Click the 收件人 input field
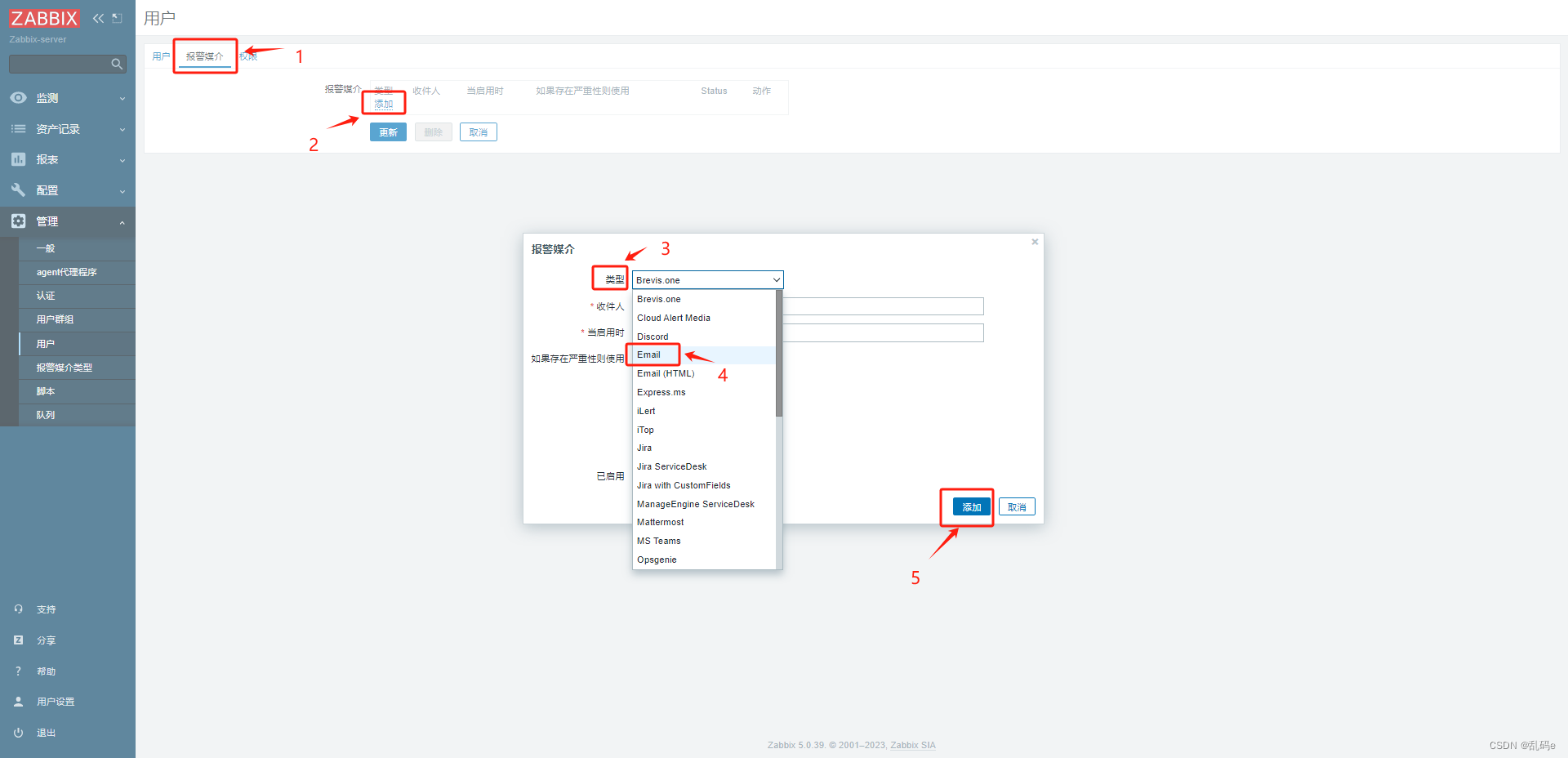Viewport: 1568px width, 758px height. tap(883, 306)
